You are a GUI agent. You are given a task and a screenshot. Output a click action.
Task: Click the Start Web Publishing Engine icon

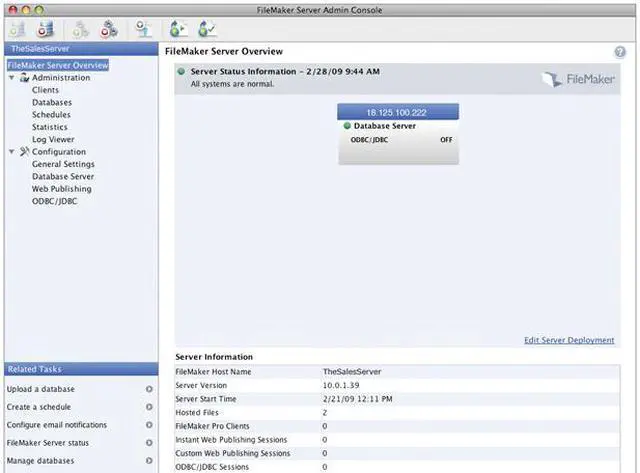80,29
